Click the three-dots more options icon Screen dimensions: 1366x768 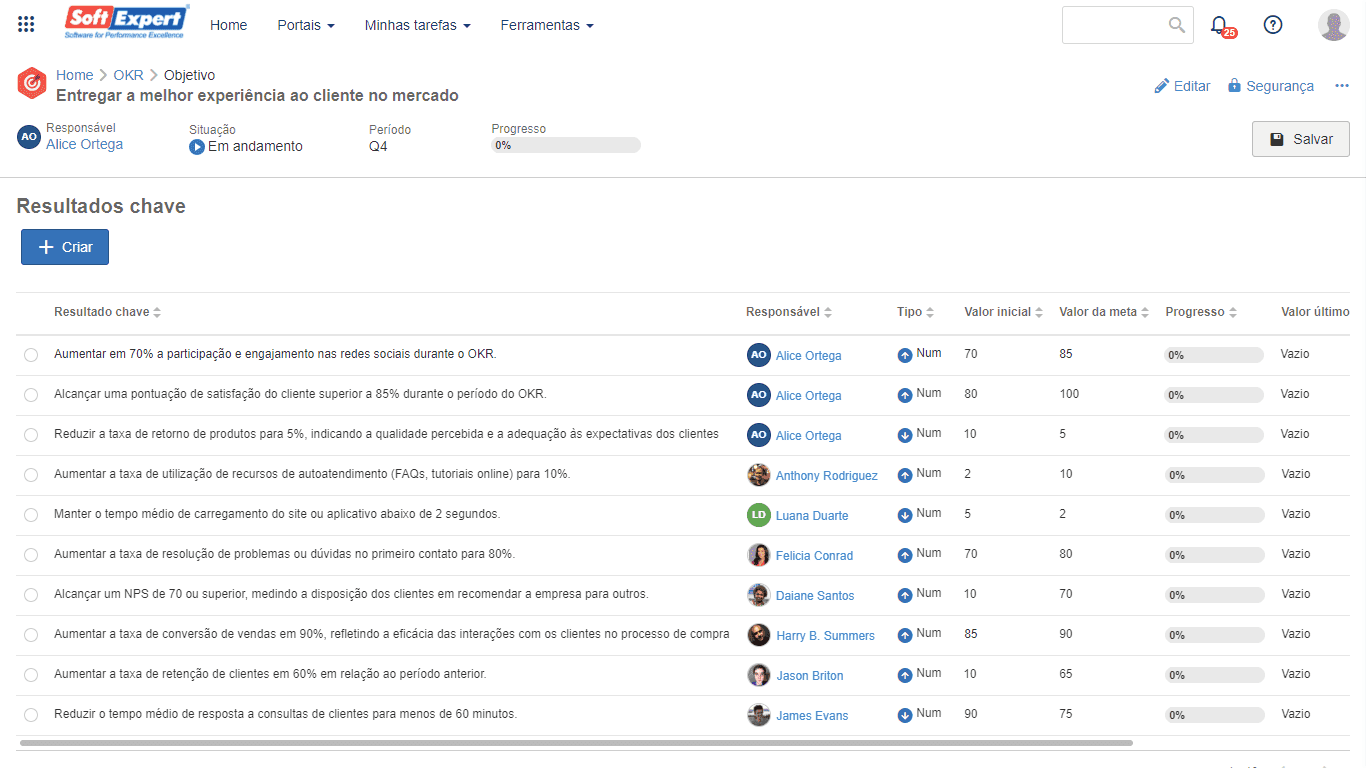1342,86
